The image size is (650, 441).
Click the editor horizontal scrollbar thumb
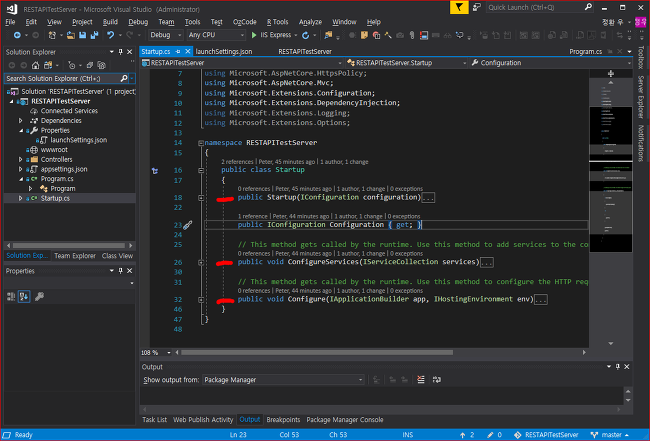tap(317, 352)
